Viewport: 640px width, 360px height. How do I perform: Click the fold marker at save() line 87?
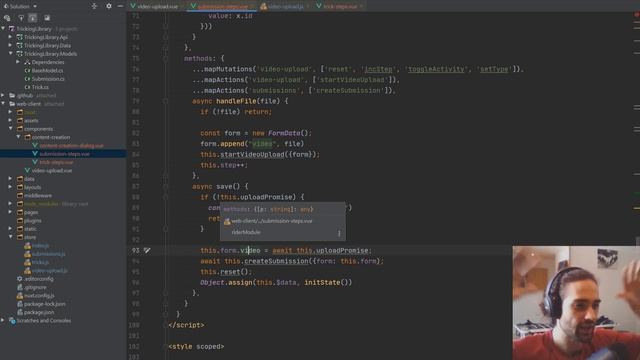(165, 186)
